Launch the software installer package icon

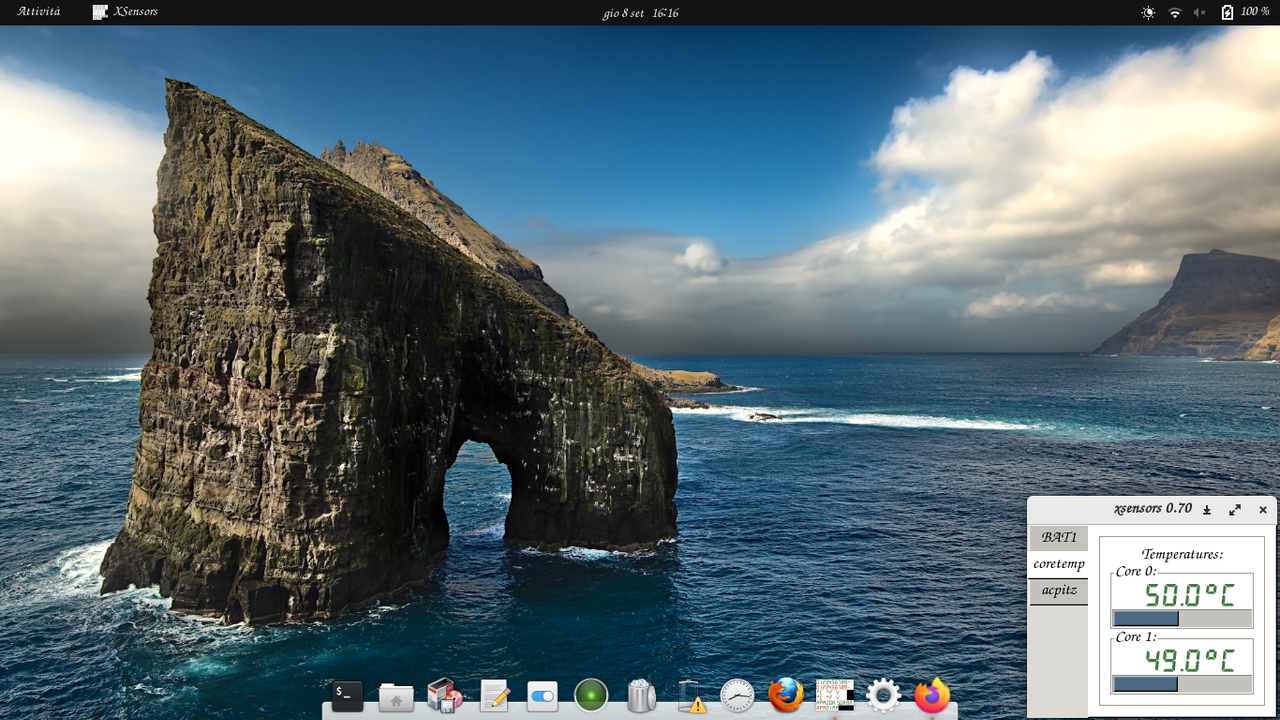[445, 695]
